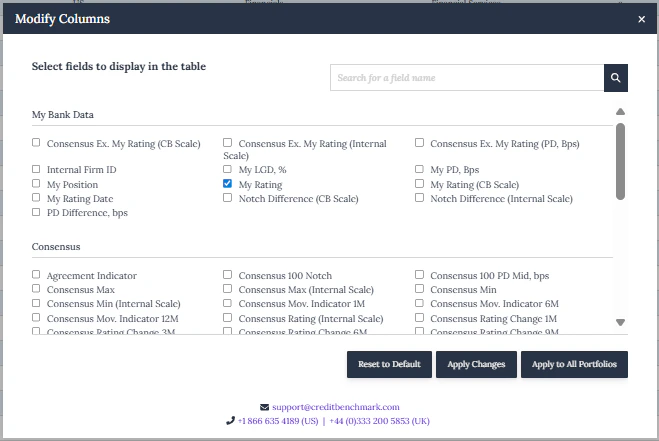Check Consensus Ex. My Rating (Internal Scale)
This screenshot has height=441, width=659.
point(227,143)
